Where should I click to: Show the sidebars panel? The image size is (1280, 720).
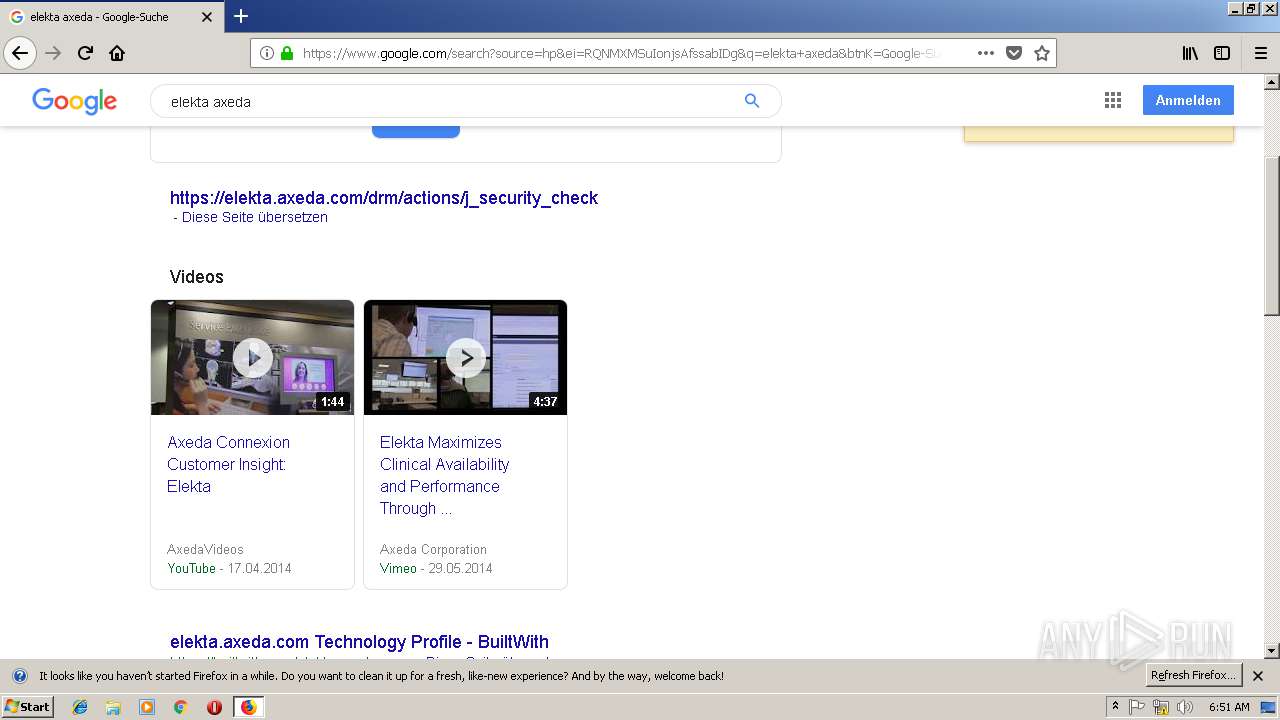[x=1222, y=53]
